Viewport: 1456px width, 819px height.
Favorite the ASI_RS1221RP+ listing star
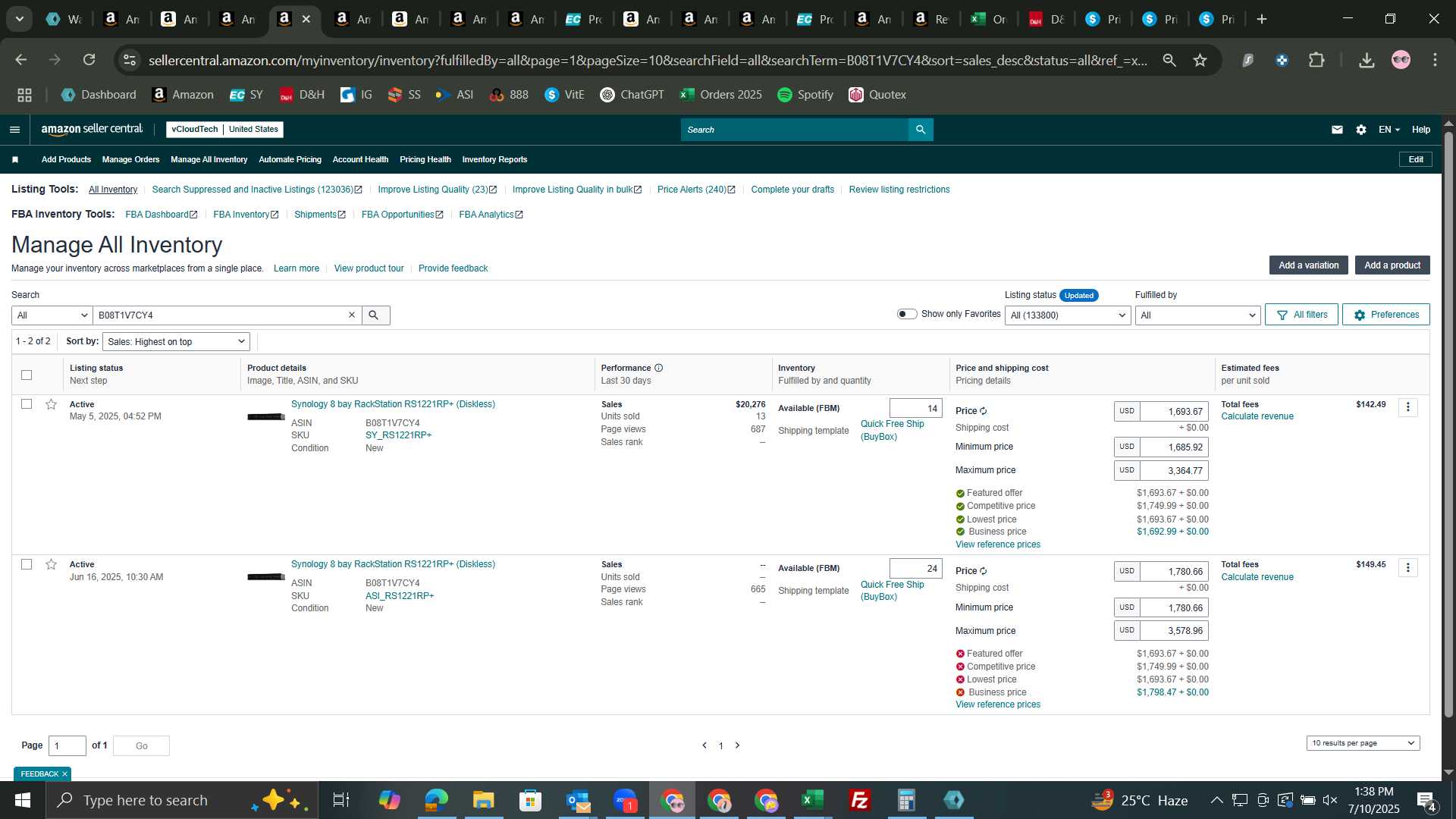coord(51,564)
